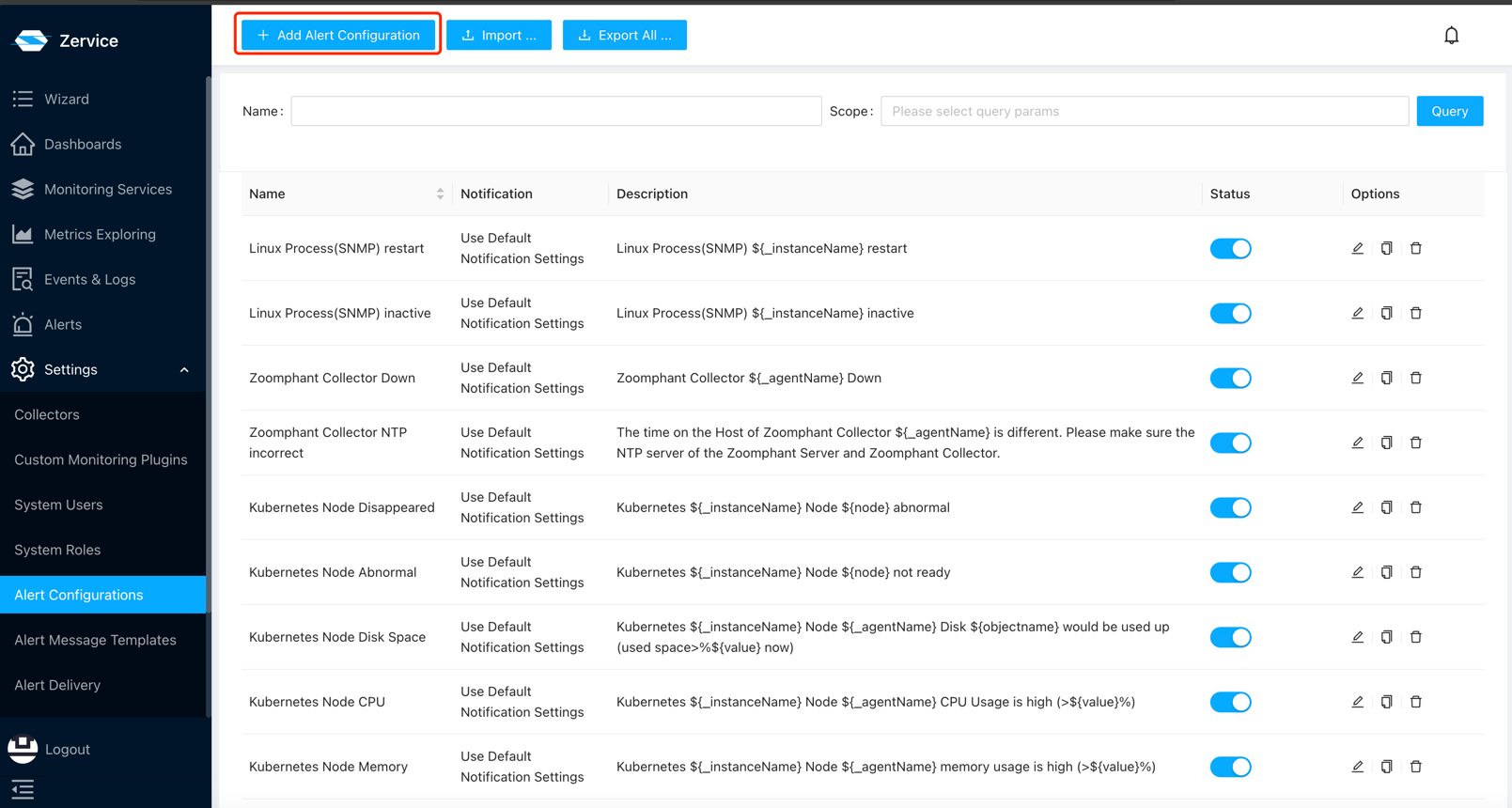Duplicate the Kubernetes Node Disk Space alert

point(1386,637)
